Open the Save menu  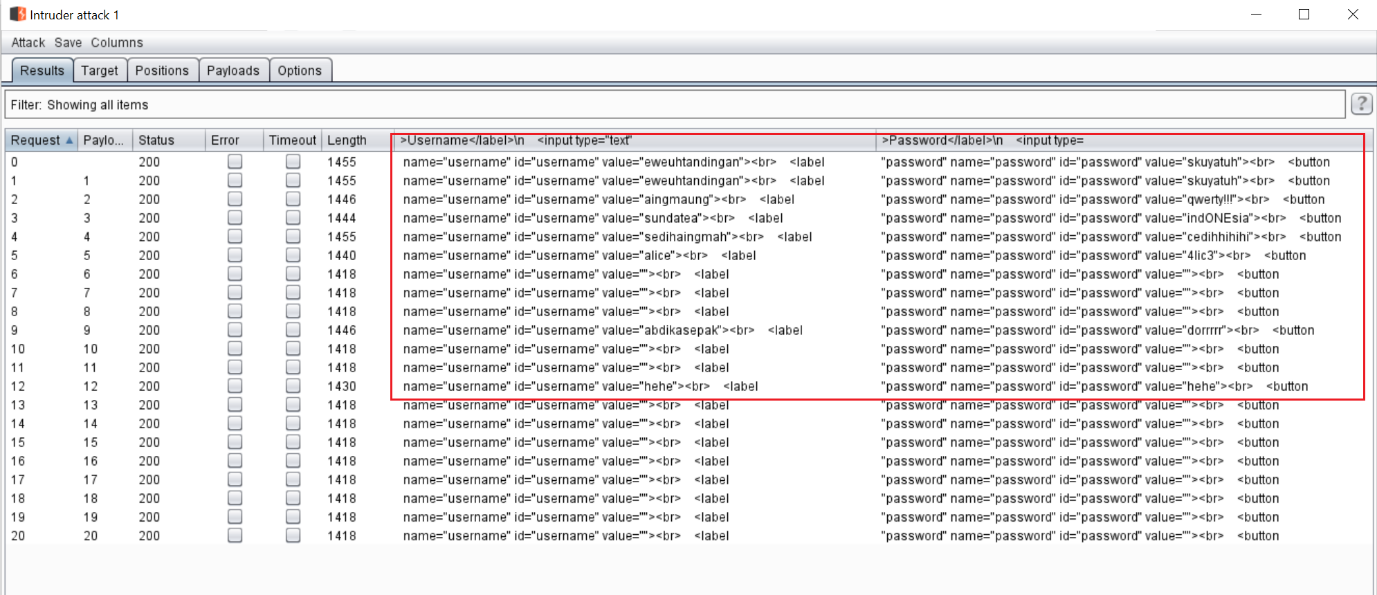click(x=68, y=43)
